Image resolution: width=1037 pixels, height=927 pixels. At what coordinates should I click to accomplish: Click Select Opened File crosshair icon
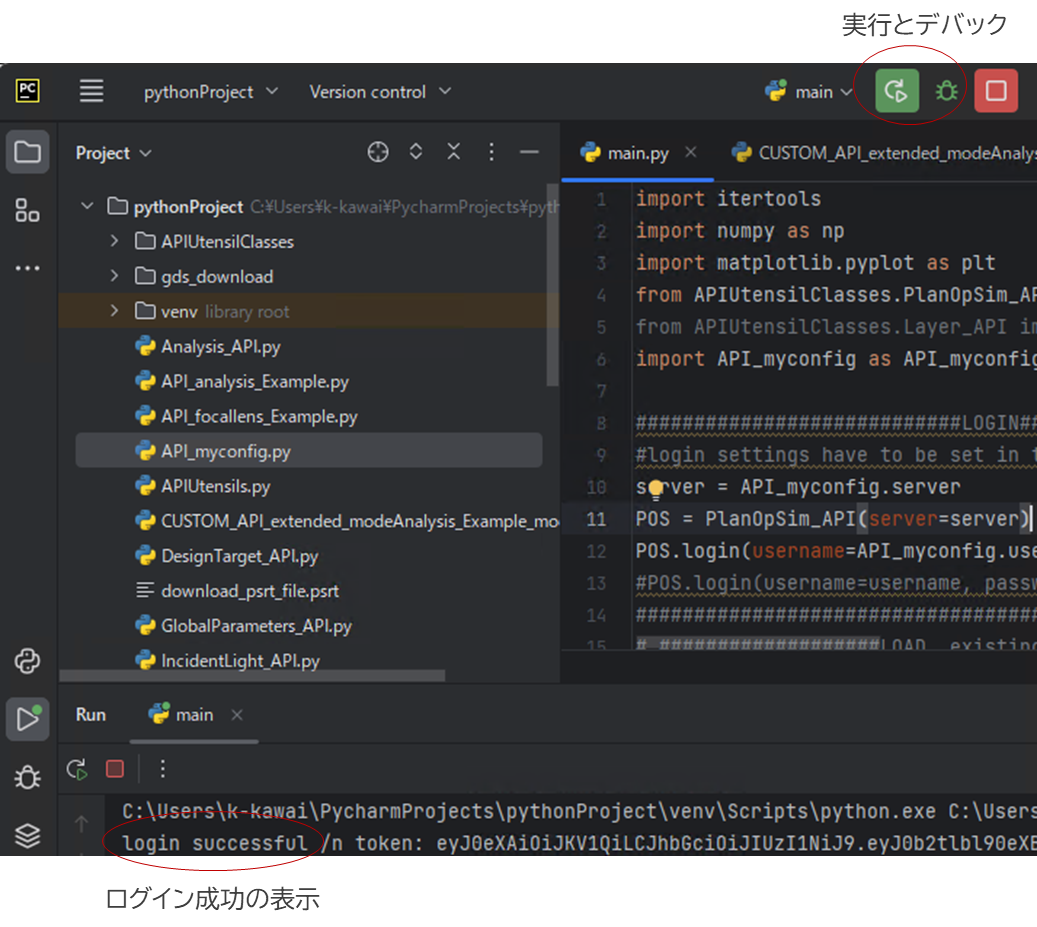(x=378, y=152)
